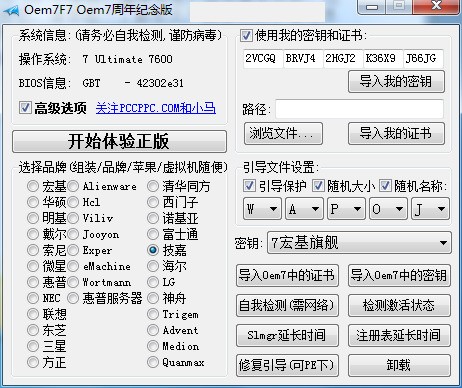Select the Wortmann radio button
462x388 pixels.
click(73, 282)
